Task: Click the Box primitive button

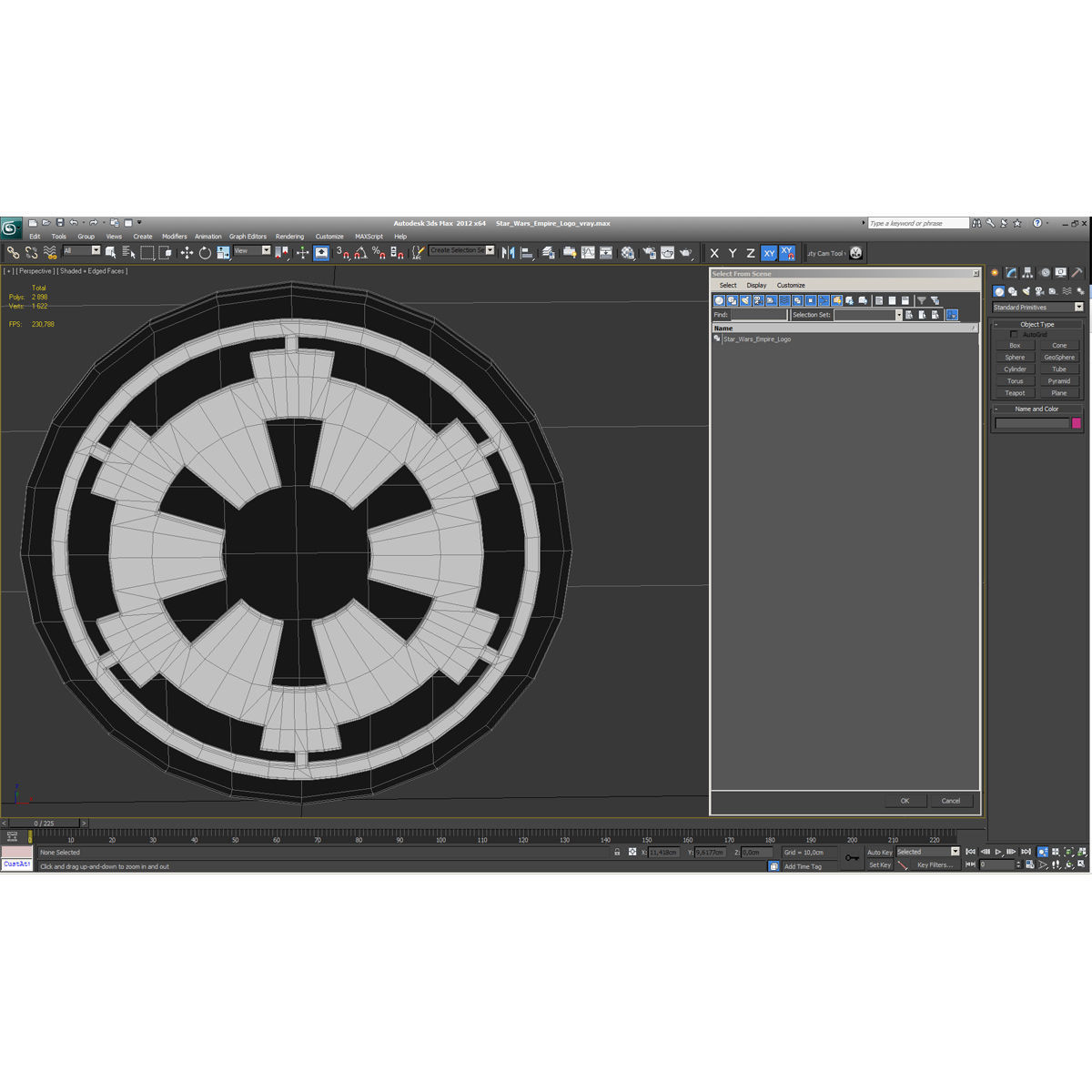Action: 1015,346
